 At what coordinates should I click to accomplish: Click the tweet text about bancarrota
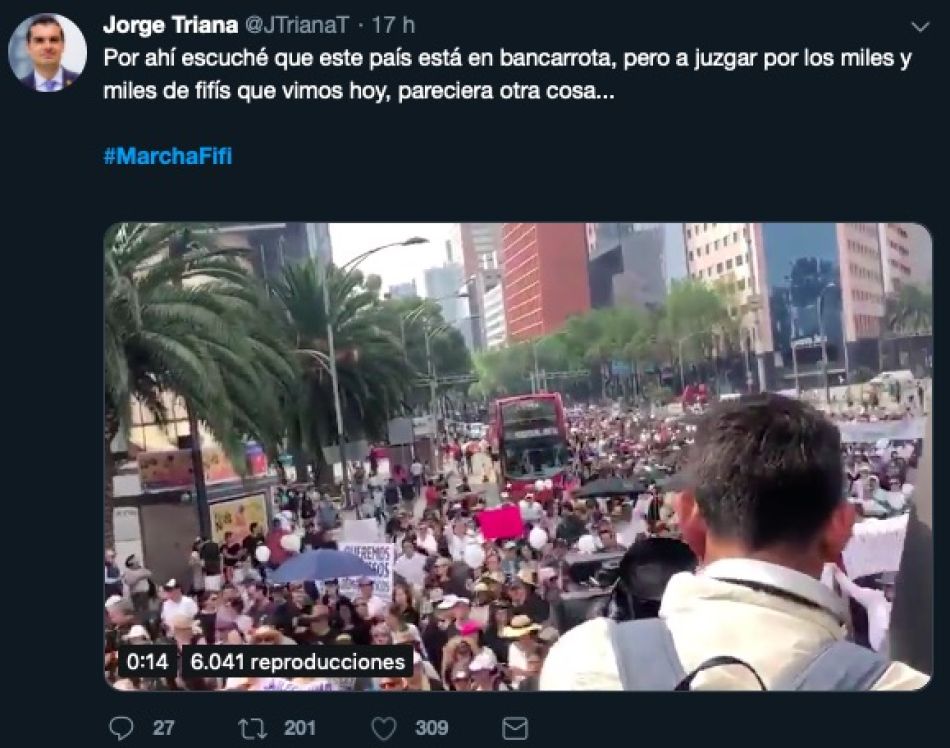click(x=508, y=74)
